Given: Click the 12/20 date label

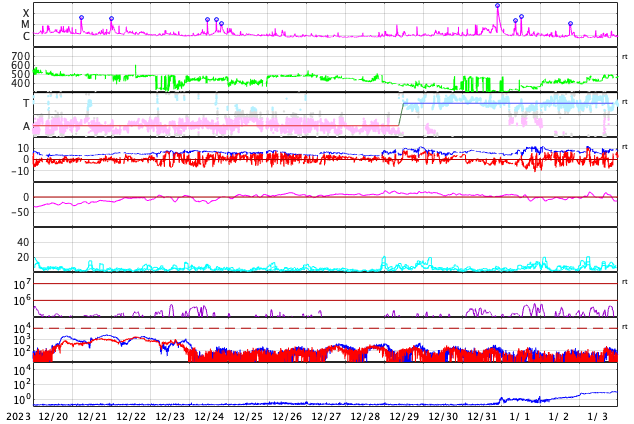Looking at the screenshot, I should pyautogui.click(x=53, y=417).
